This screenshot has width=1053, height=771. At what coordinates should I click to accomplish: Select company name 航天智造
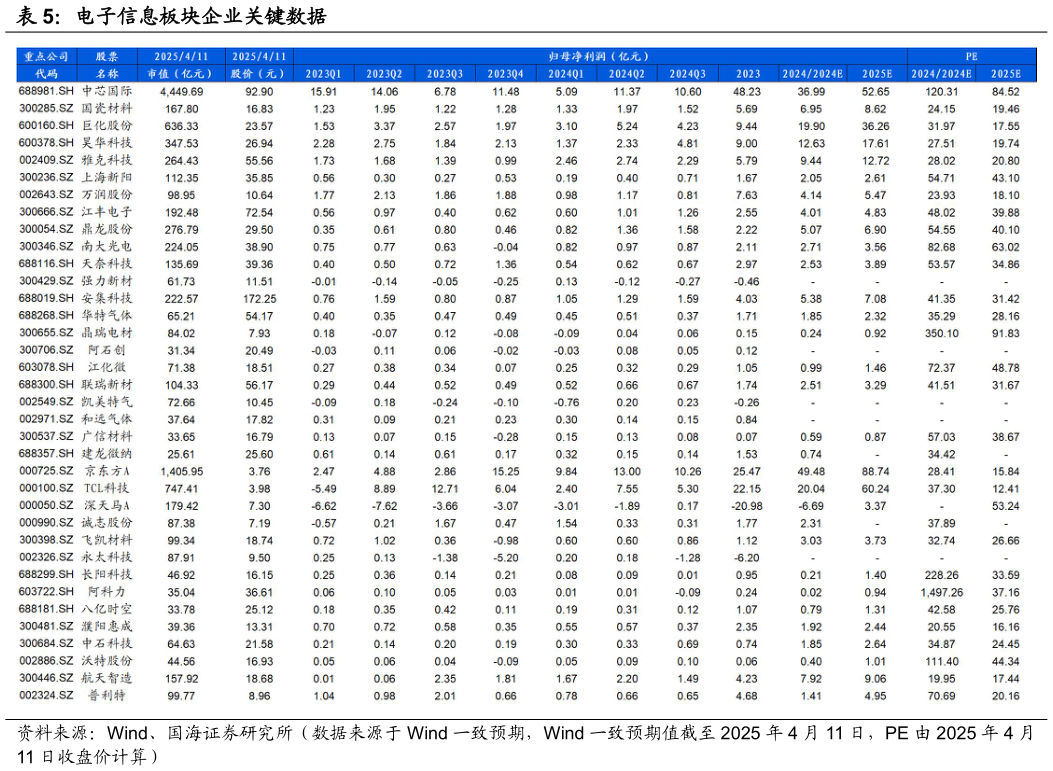tap(107, 678)
